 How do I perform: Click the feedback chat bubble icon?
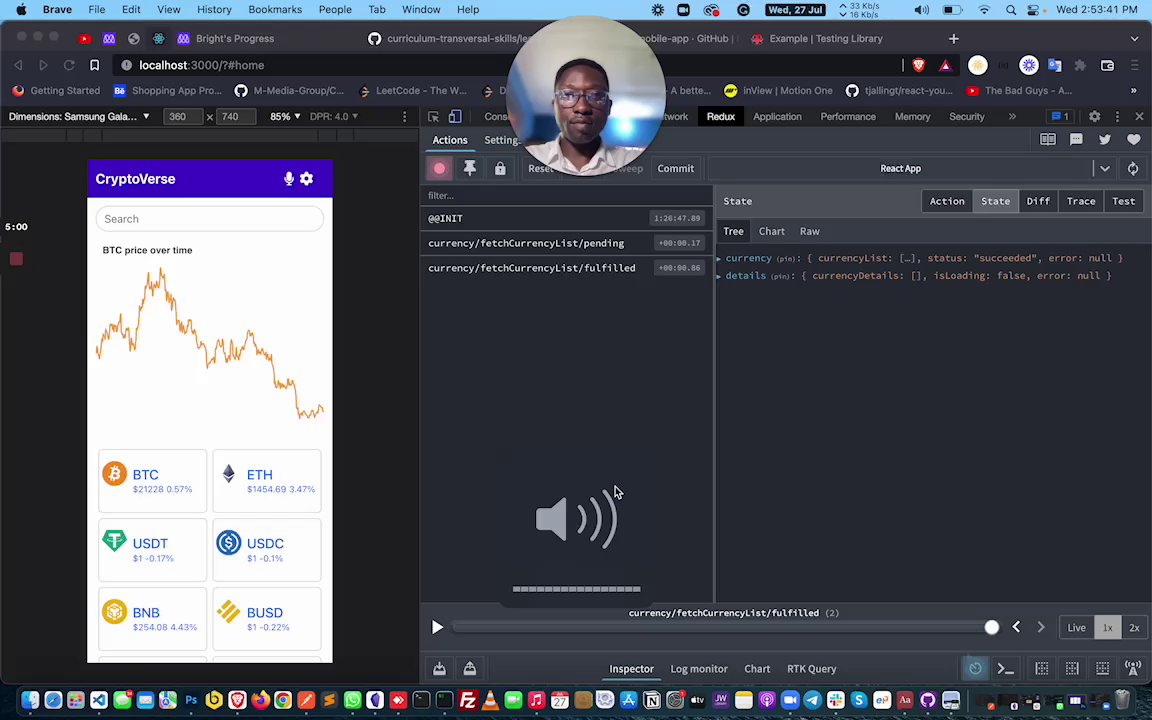coord(1076,140)
